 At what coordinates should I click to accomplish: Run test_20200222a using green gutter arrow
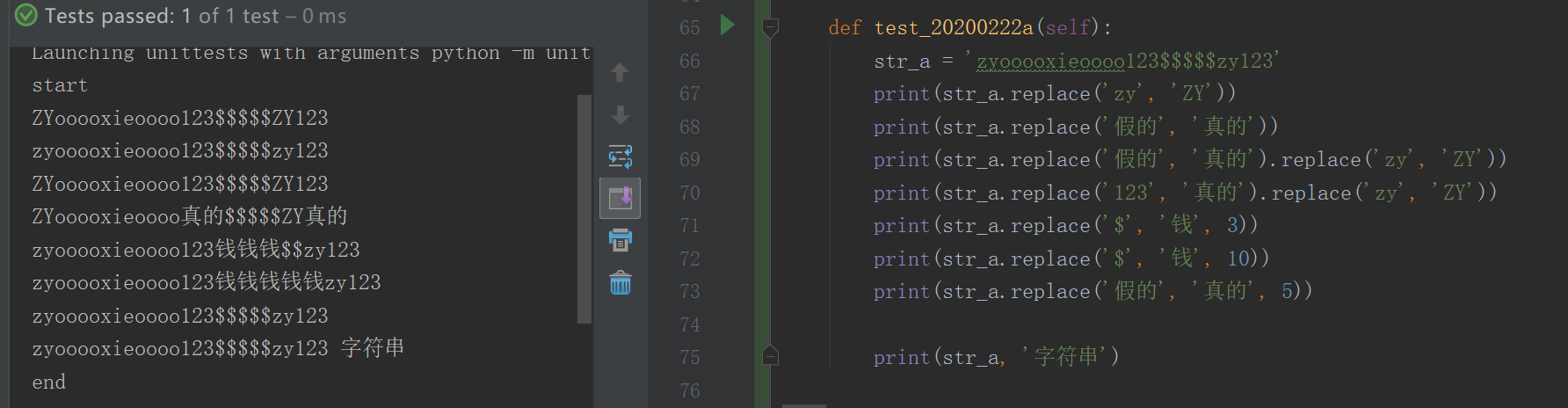(727, 25)
